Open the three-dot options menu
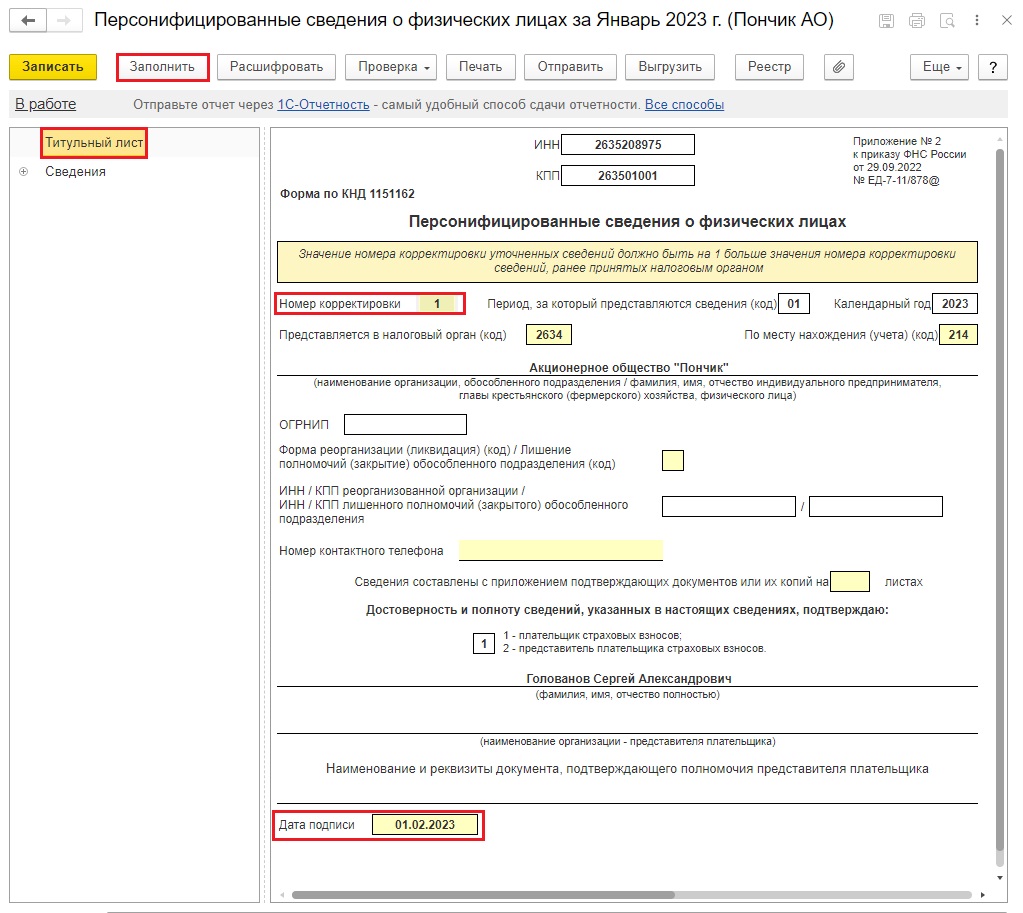 point(977,21)
